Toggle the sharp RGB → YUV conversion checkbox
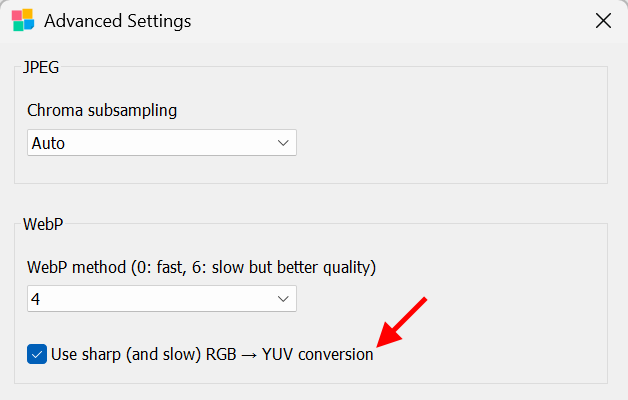Screen dimensions: 628x400 click(37, 354)
